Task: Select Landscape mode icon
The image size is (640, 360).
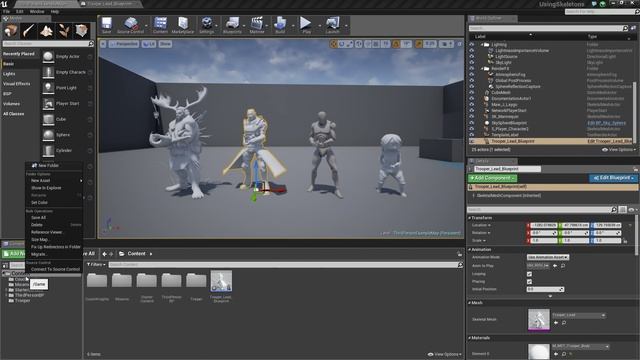Action: coord(46,31)
